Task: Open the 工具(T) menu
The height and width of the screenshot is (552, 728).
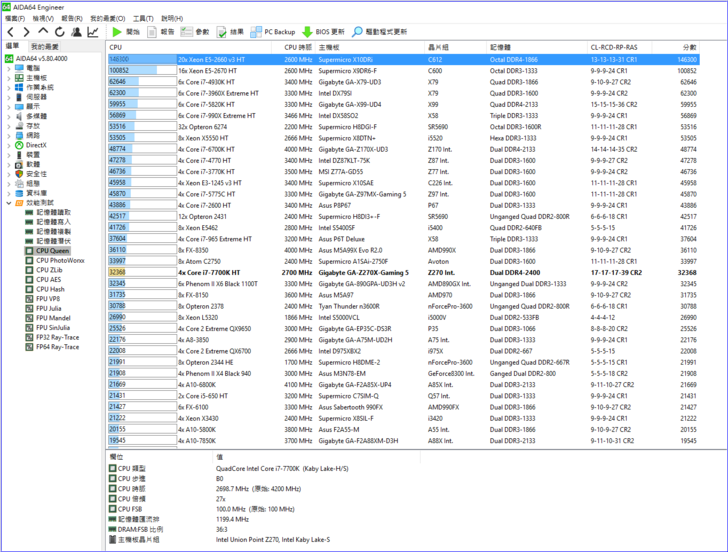Action: pyautogui.click(x=143, y=18)
